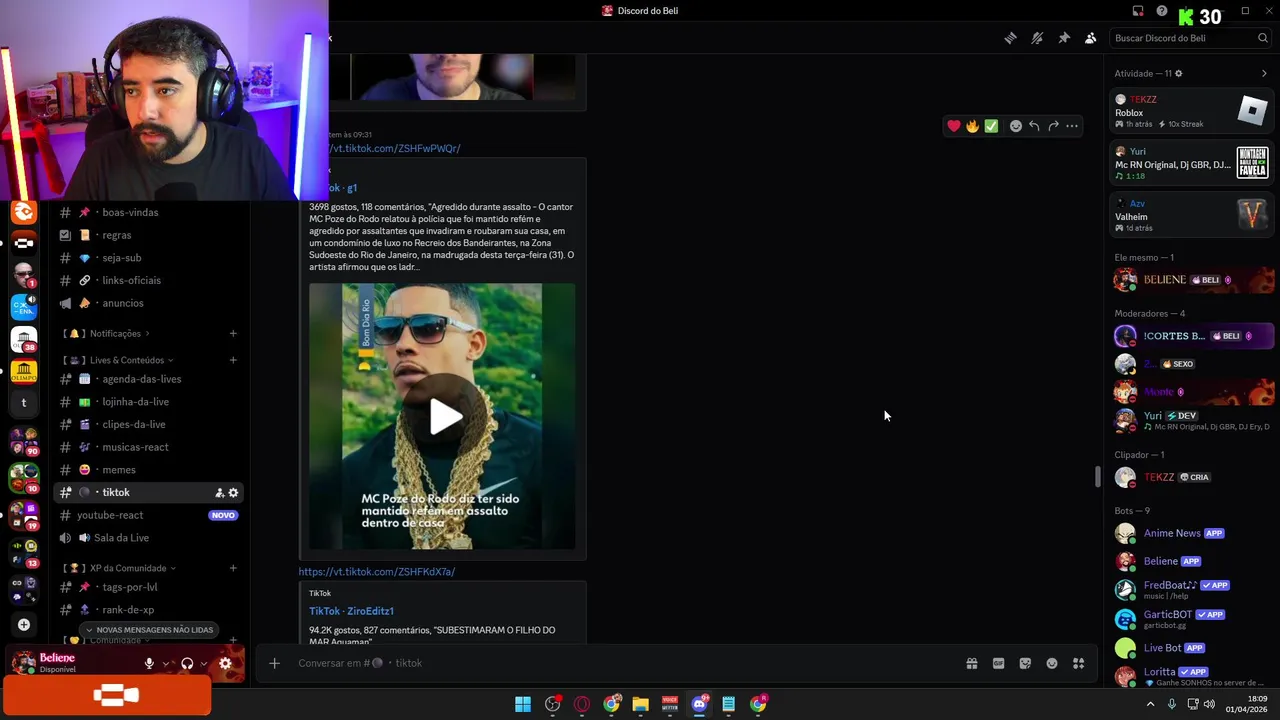Image resolution: width=1280 pixels, height=720 pixels.
Task: React with the red heart emoji
Action: coord(954,126)
